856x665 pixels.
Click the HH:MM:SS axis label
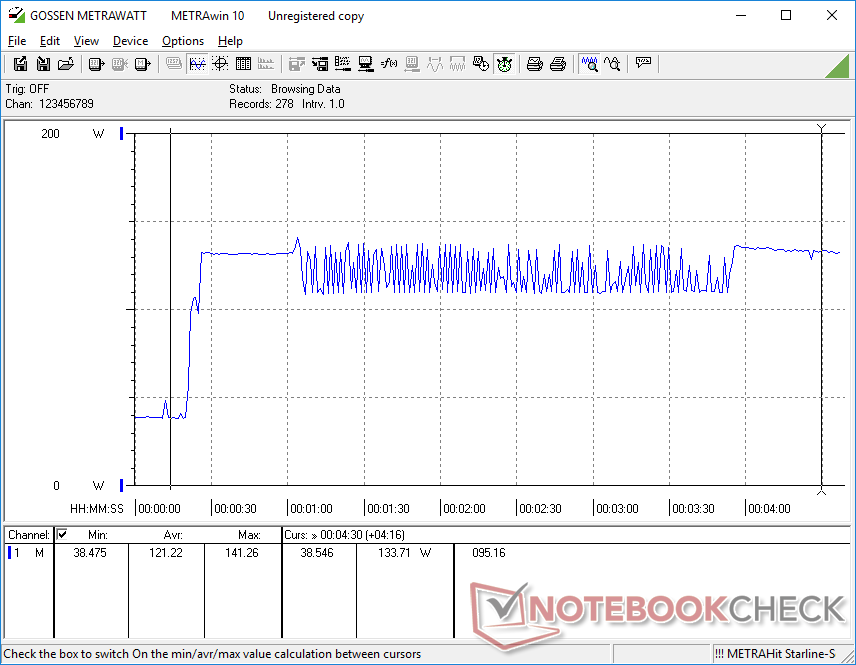(x=97, y=509)
